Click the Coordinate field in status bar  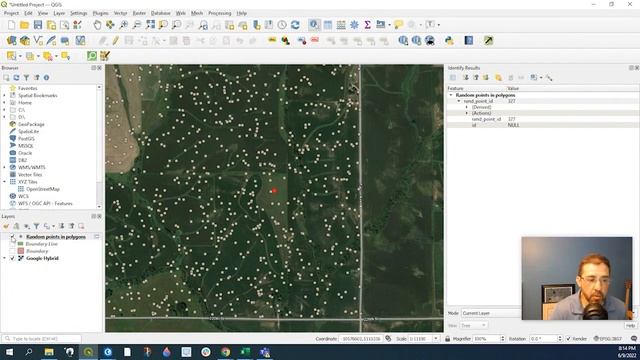[x=361, y=339]
